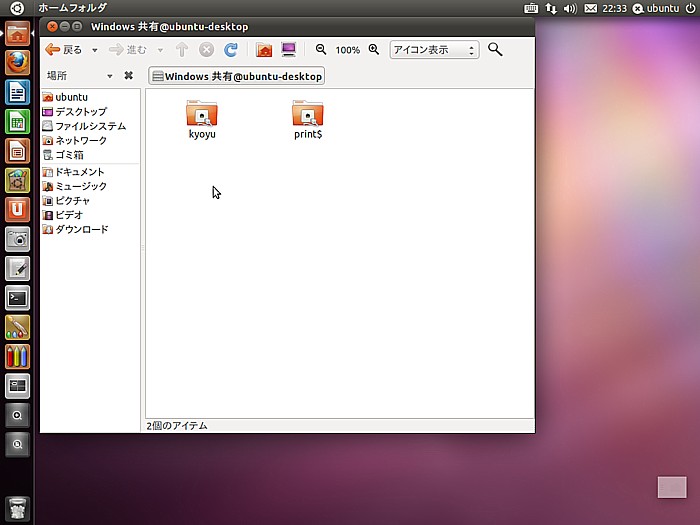Open the アイコン表示 view mode dropdown

434,50
